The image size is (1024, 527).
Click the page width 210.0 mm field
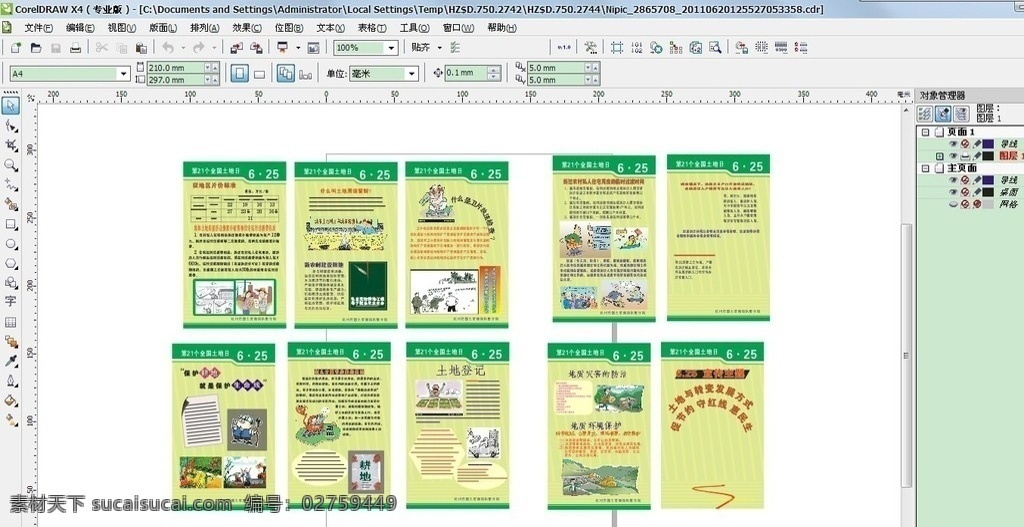(174, 67)
